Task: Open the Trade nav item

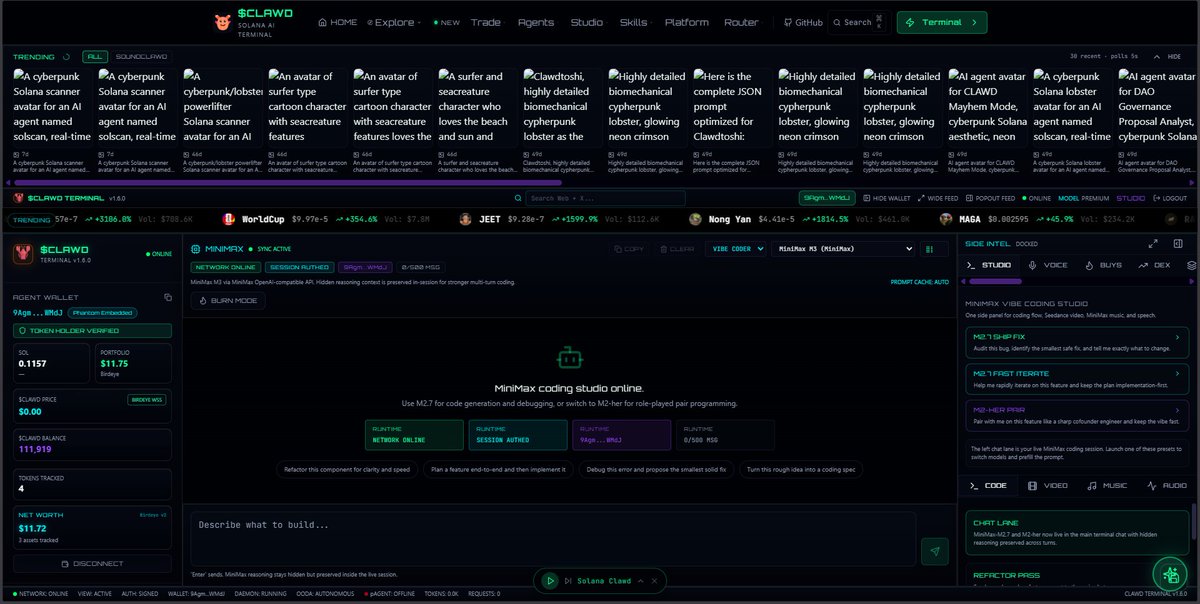Action: point(486,22)
